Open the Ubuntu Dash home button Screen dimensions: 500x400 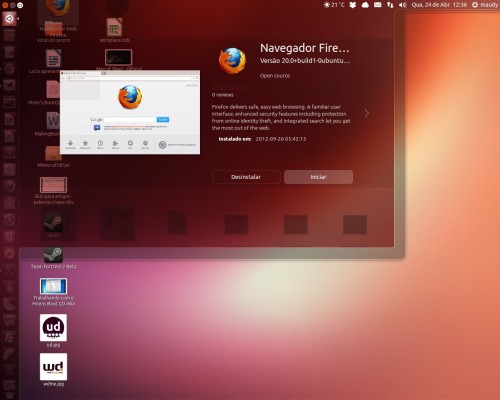coord(9,19)
